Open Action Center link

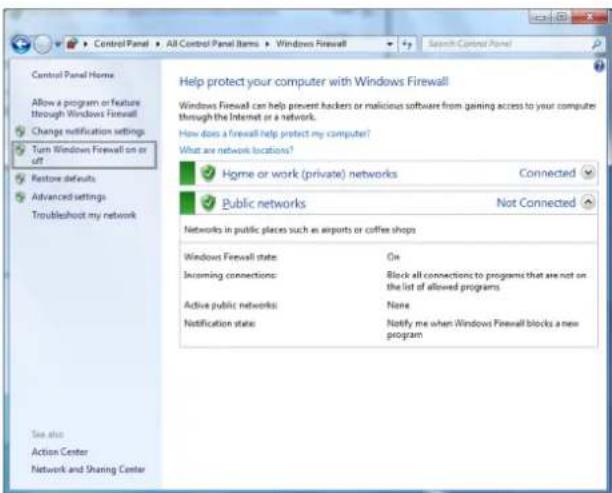coord(59,452)
